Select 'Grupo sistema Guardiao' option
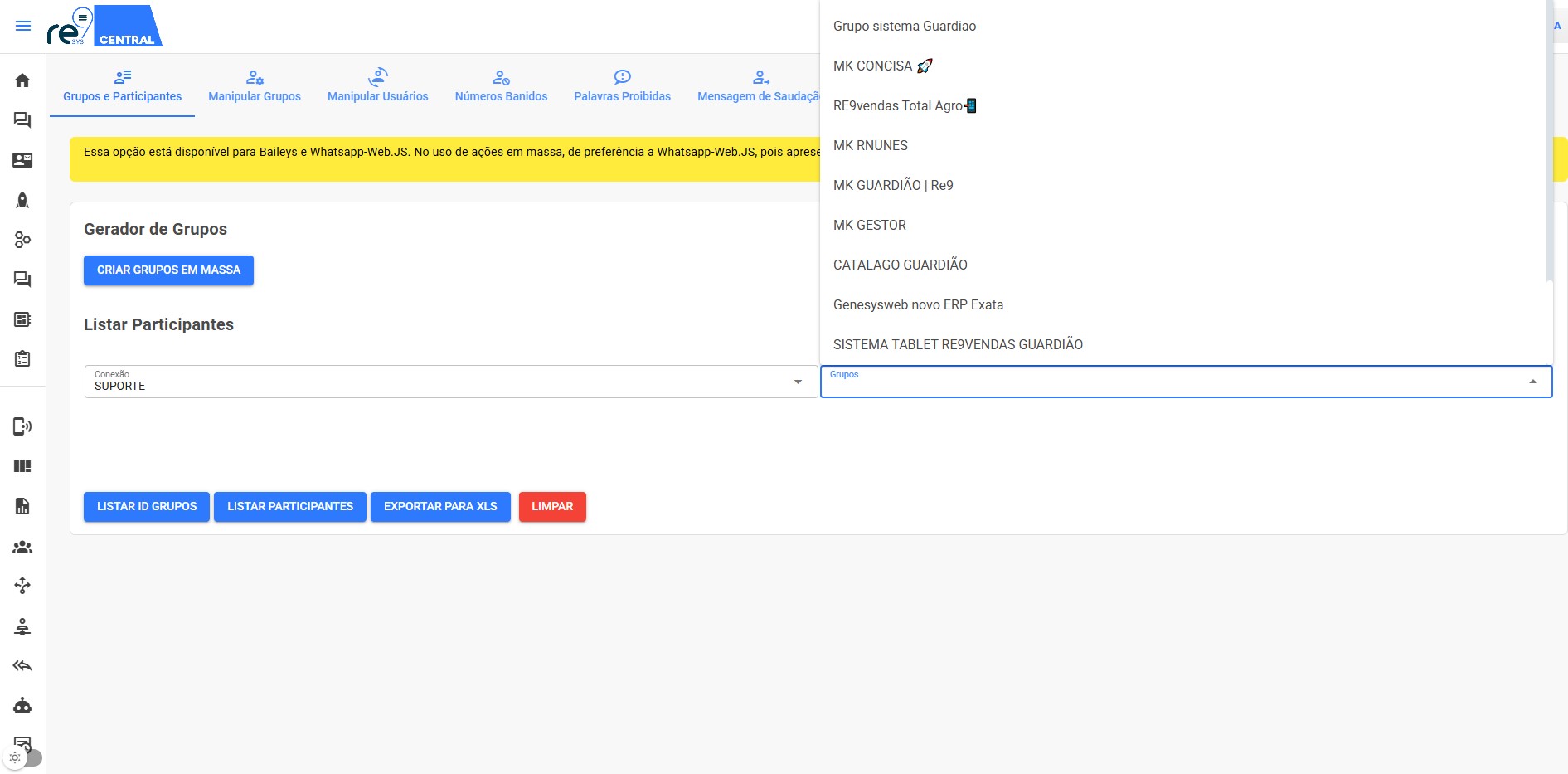 [1183, 27]
